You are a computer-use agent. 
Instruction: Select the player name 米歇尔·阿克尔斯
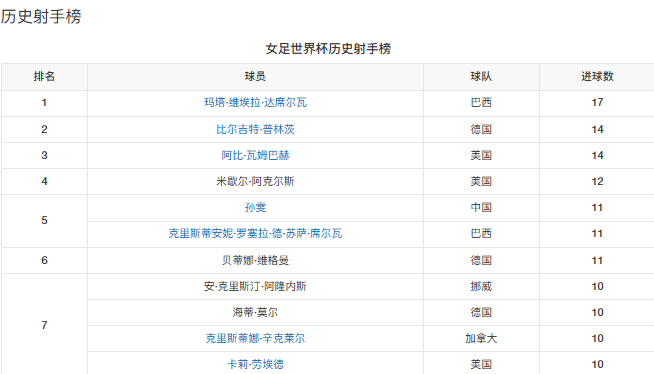pyautogui.click(x=255, y=181)
